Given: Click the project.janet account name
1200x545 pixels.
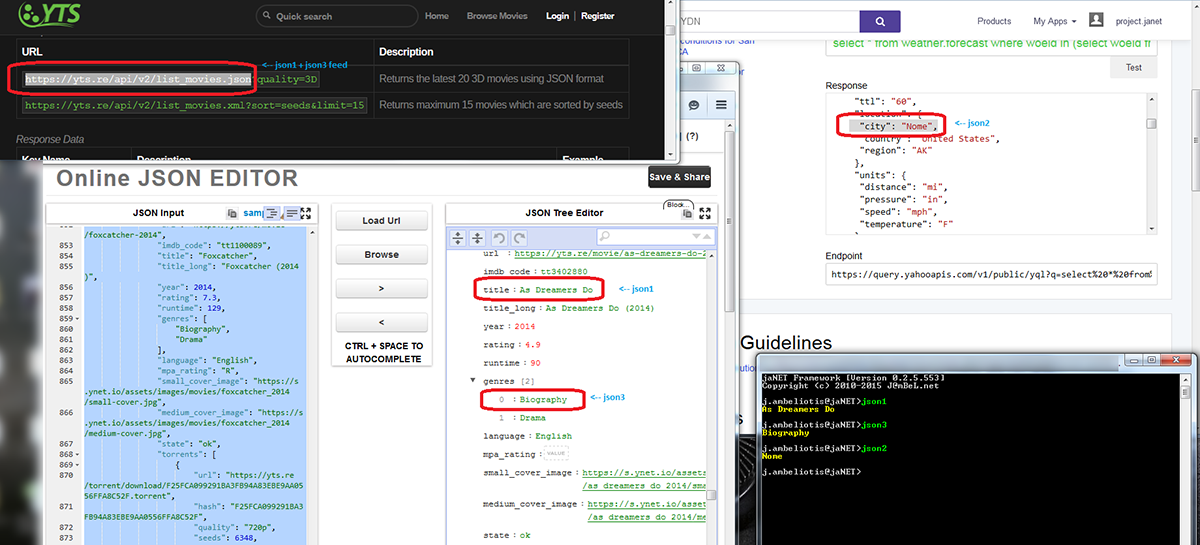Looking at the screenshot, I should pos(1139,21).
